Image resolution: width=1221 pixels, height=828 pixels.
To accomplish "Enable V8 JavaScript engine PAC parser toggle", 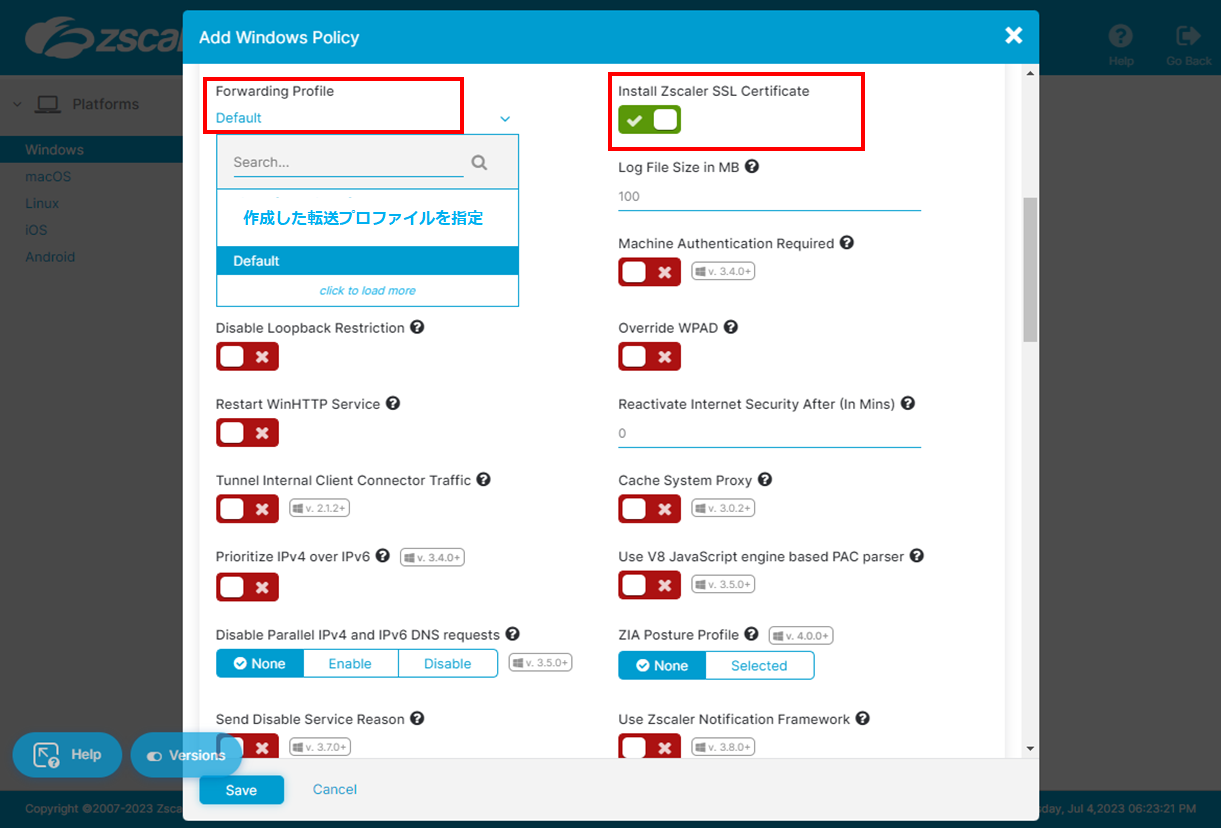I will [x=649, y=584].
